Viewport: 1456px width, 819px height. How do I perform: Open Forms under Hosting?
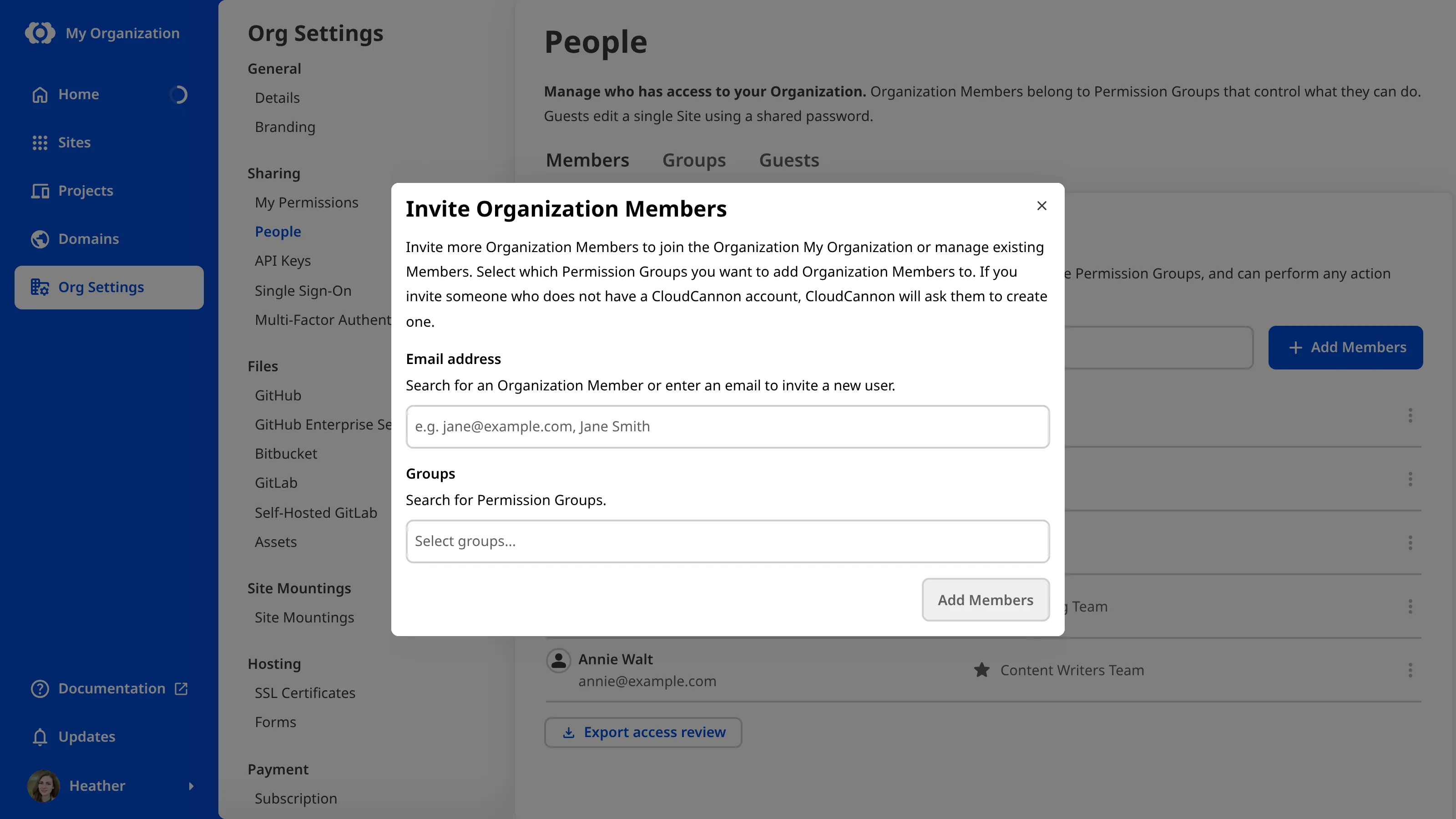coord(275,723)
